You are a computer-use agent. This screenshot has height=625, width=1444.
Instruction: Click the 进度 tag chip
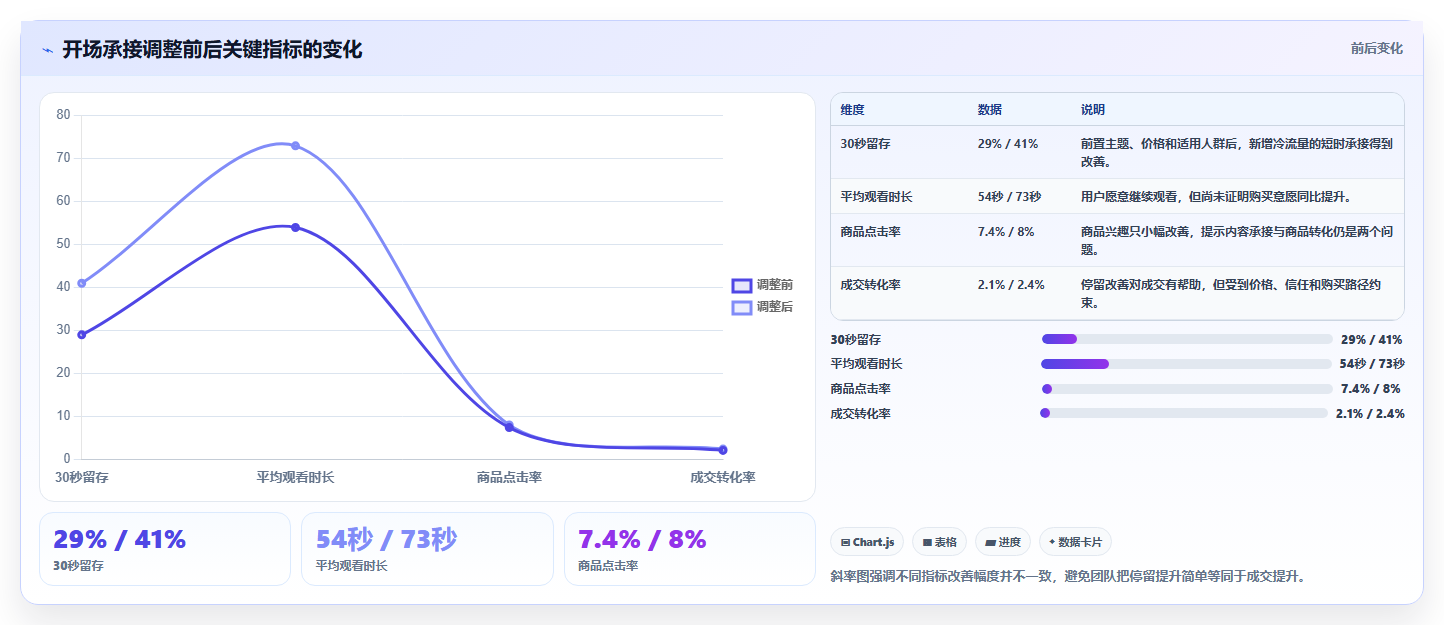point(1003,542)
